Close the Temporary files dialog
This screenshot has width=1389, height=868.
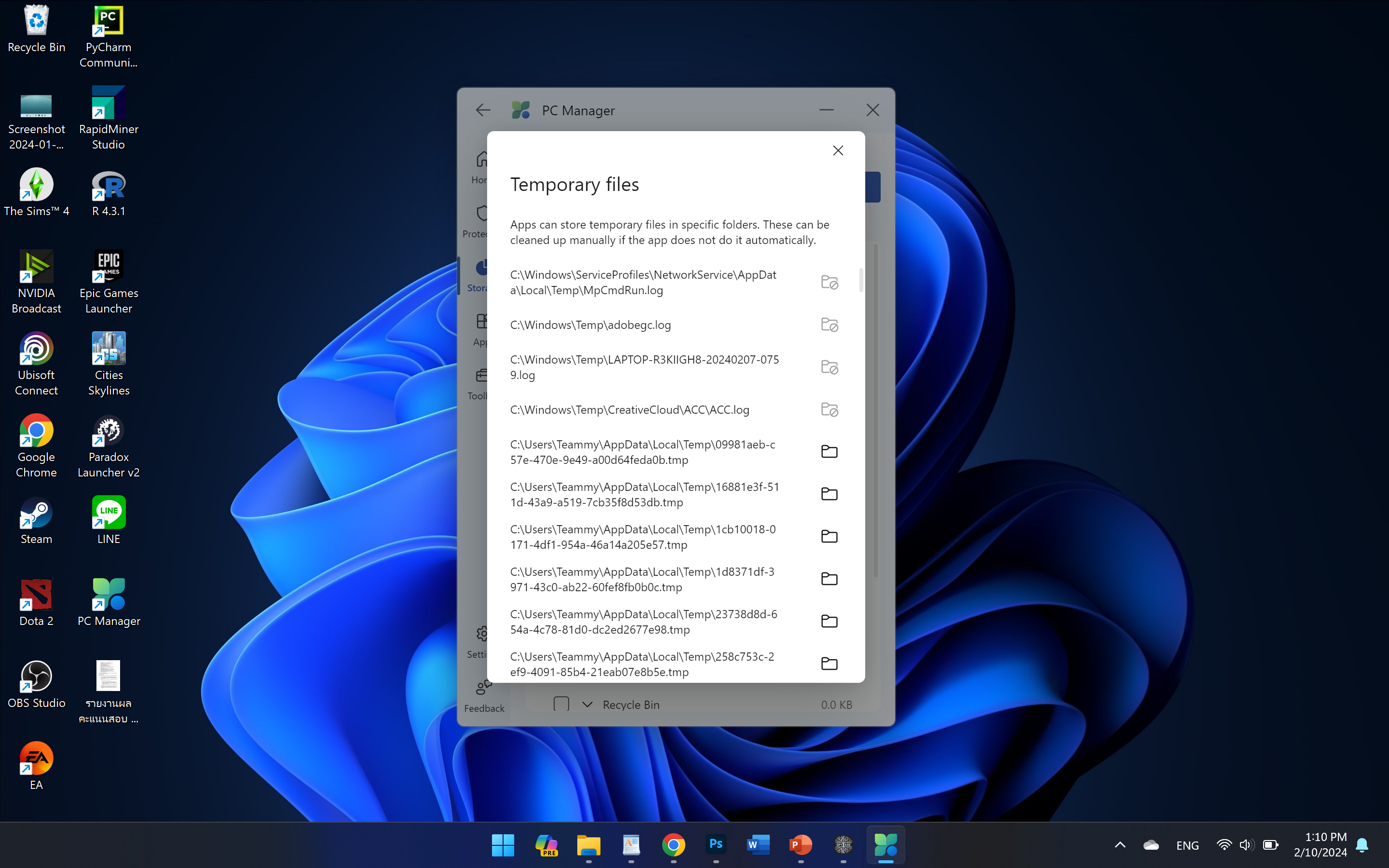(x=838, y=150)
